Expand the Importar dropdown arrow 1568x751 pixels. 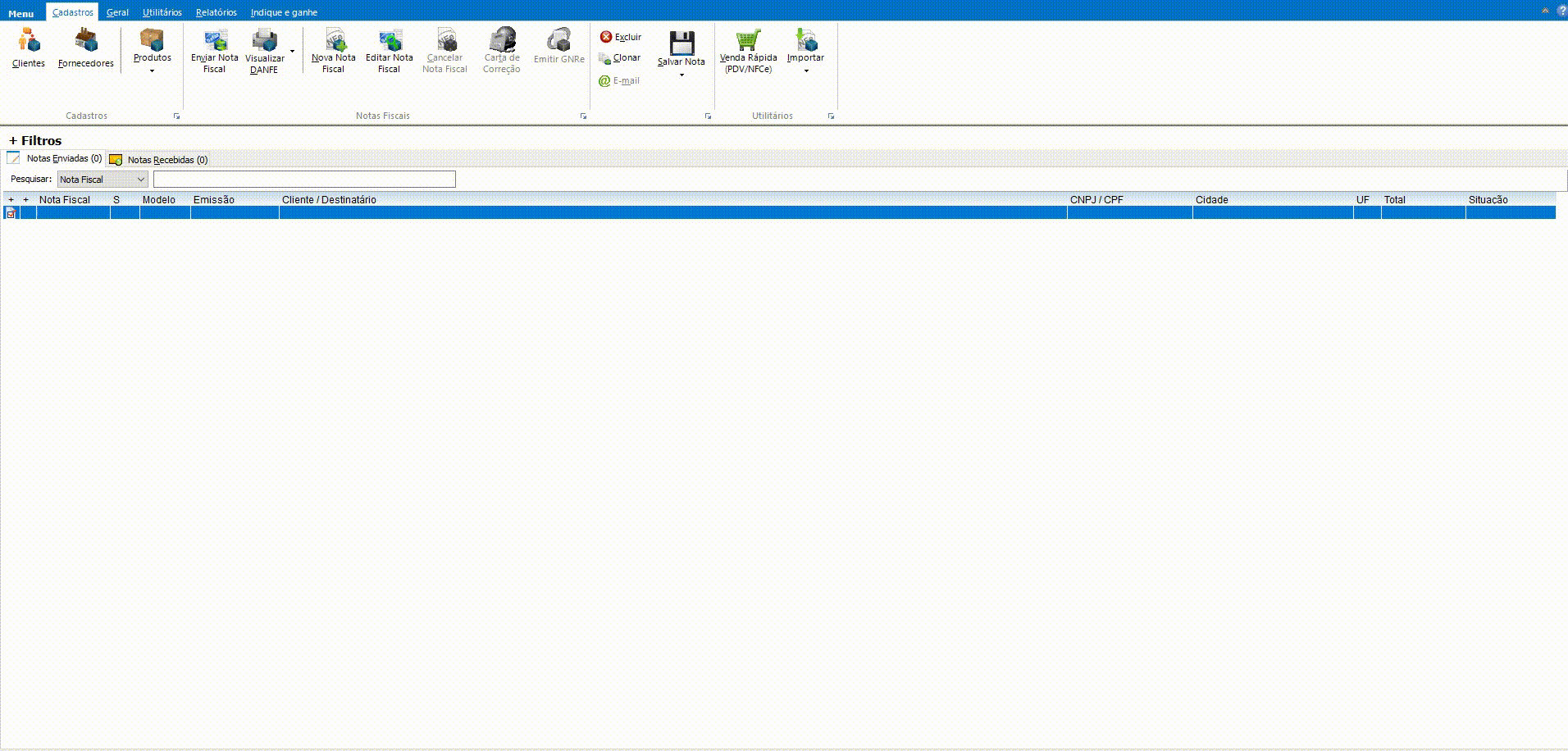[x=806, y=71]
